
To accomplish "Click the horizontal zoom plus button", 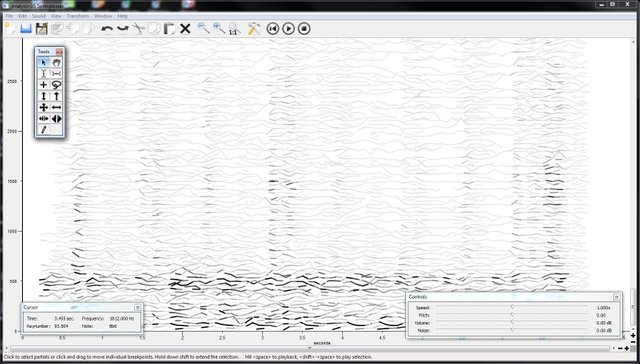I will click(x=627, y=348).
